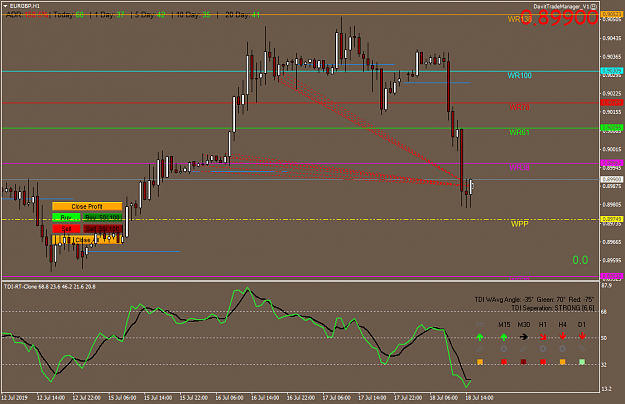Click the dark green Buy 50/100 button
625x404 pixels.
tap(102, 218)
